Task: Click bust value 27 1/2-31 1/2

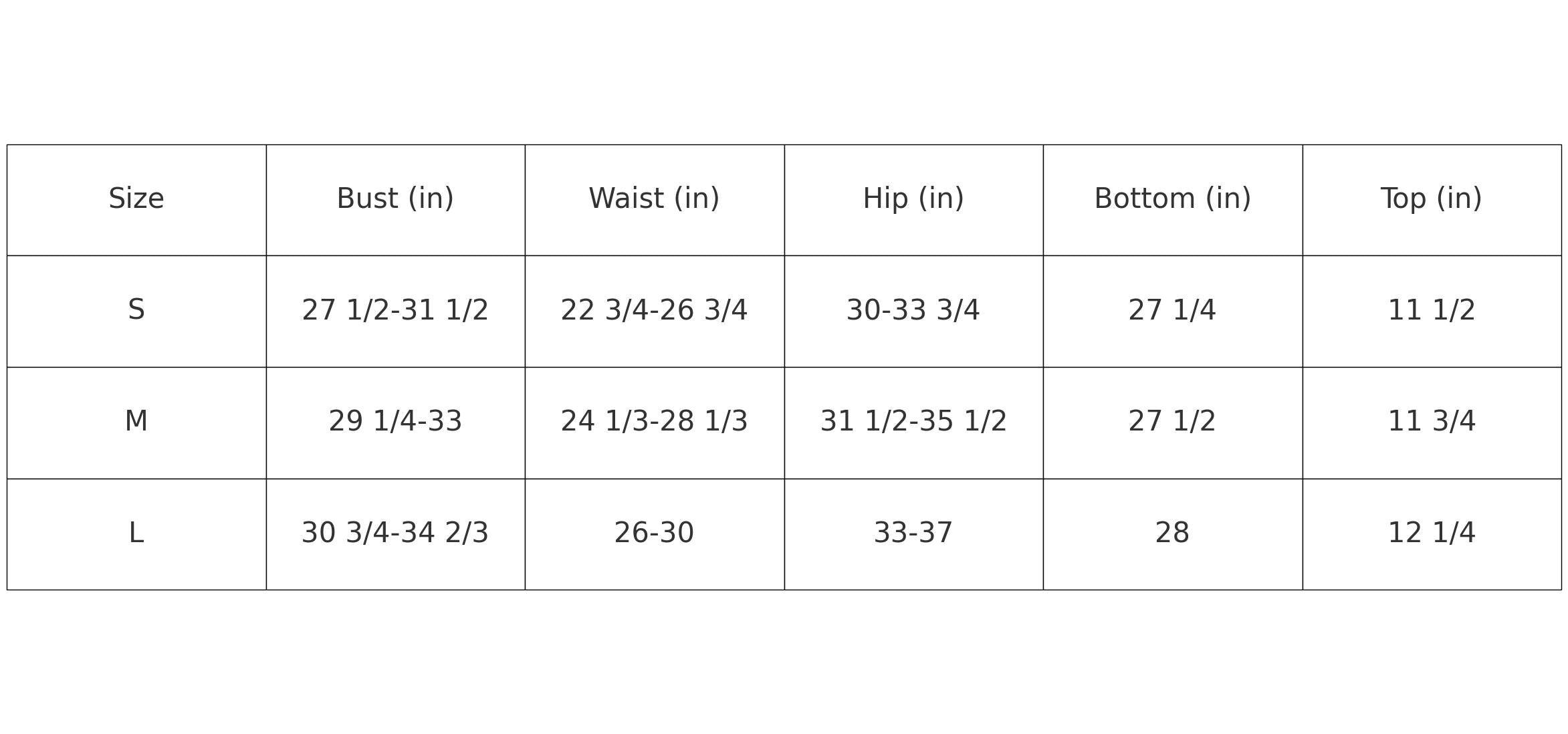Action: [x=395, y=311]
